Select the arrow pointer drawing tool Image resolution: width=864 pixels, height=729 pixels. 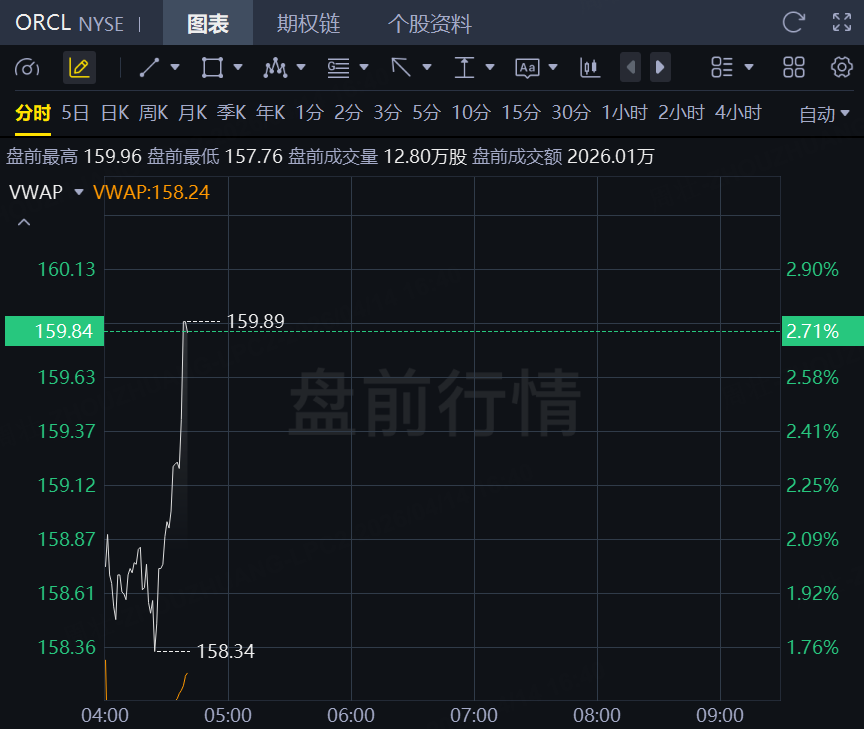(401, 68)
